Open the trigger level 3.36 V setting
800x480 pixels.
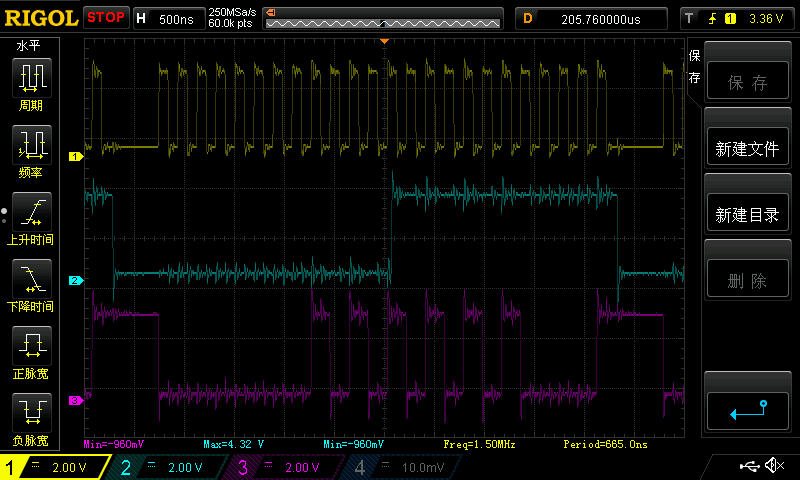click(x=738, y=19)
